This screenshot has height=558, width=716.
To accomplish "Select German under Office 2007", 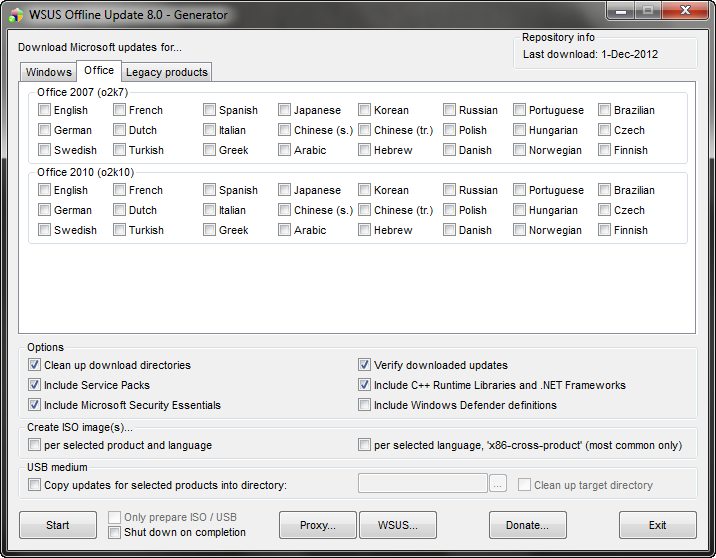I will [x=44, y=130].
